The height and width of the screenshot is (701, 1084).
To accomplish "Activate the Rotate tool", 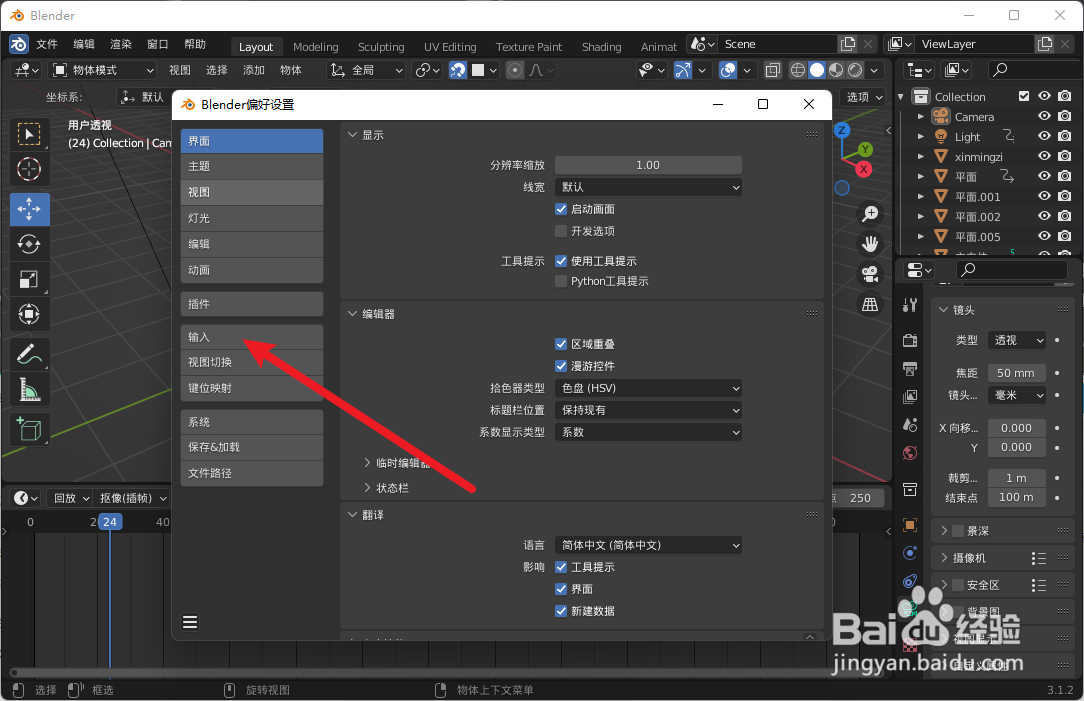I will 29,244.
